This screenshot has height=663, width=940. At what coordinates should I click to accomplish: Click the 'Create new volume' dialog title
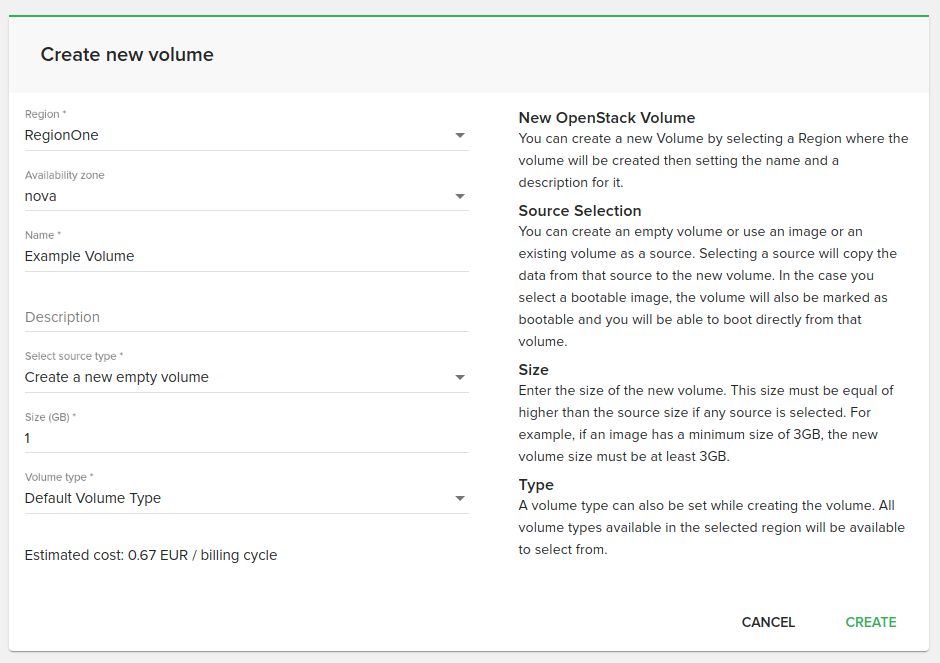[127, 55]
